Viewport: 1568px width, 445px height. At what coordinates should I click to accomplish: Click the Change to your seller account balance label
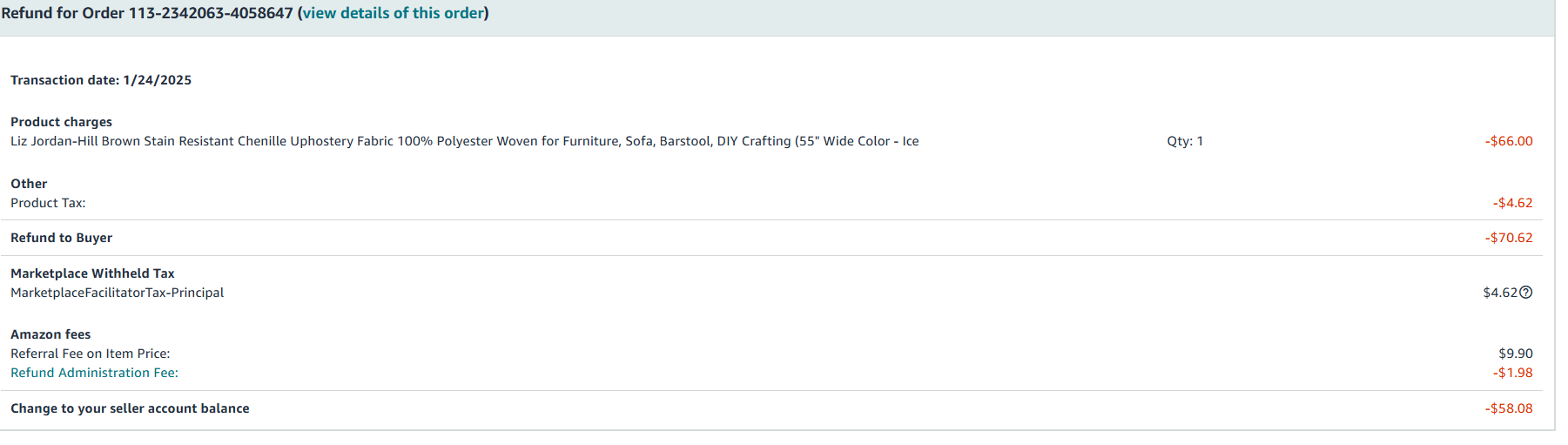point(130,408)
